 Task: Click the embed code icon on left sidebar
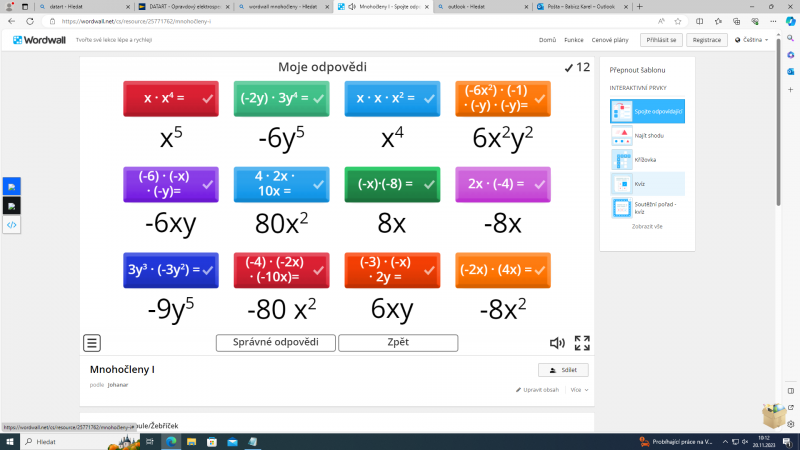click(11, 225)
